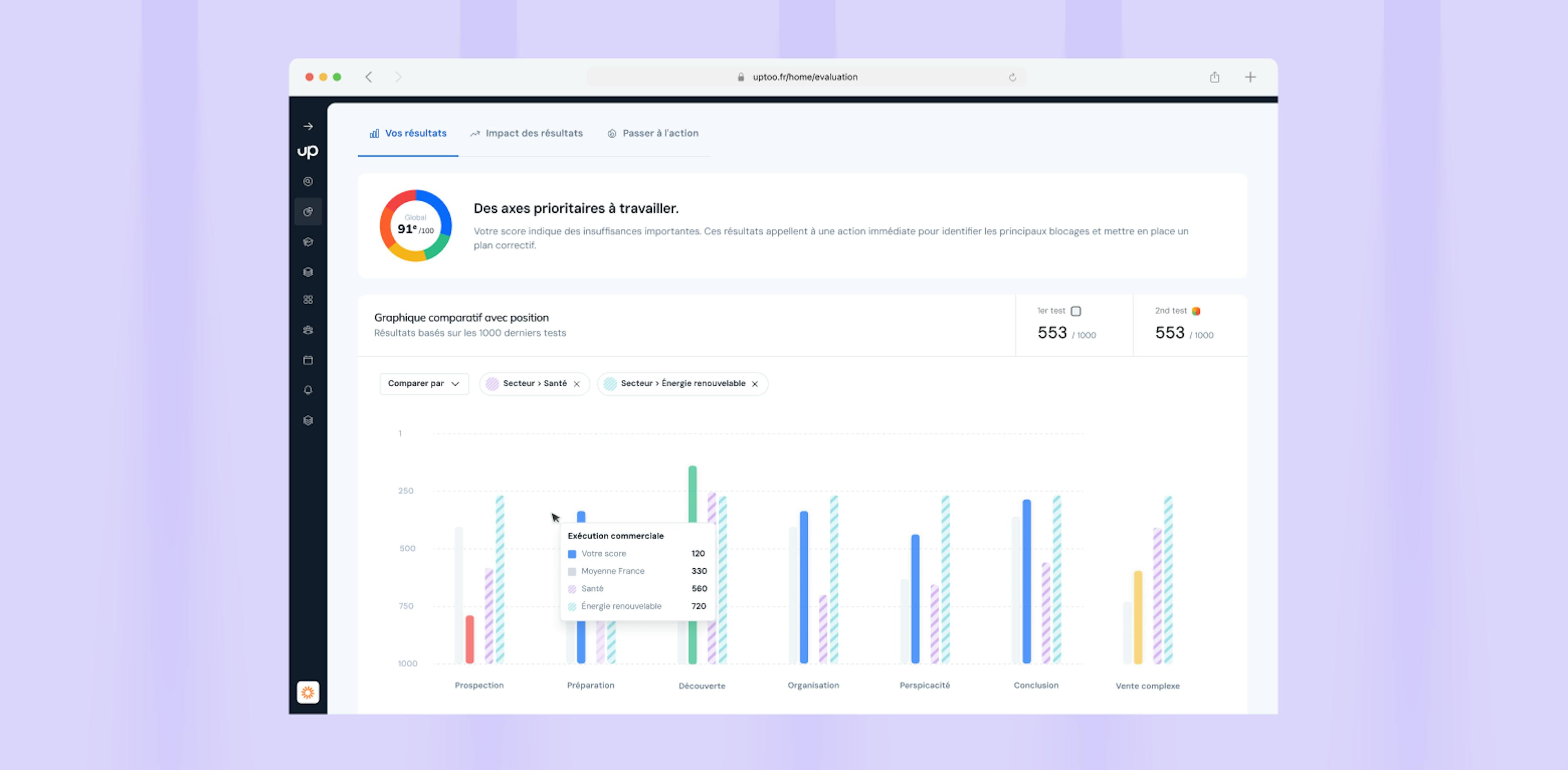Image resolution: width=1568 pixels, height=770 pixels.
Task: Open the four-squares grid sidebar icon
Action: click(308, 300)
